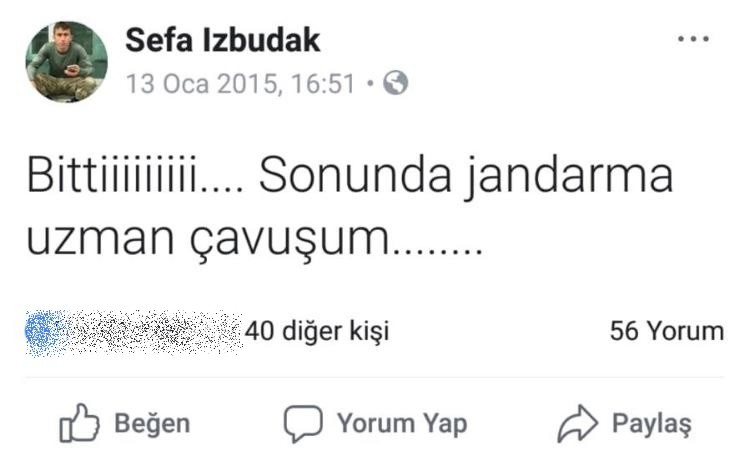The image size is (749, 465).
Task: Click the words Sonunda jandarma in the post
Action: pyautogui.click(x=466, y=177)
